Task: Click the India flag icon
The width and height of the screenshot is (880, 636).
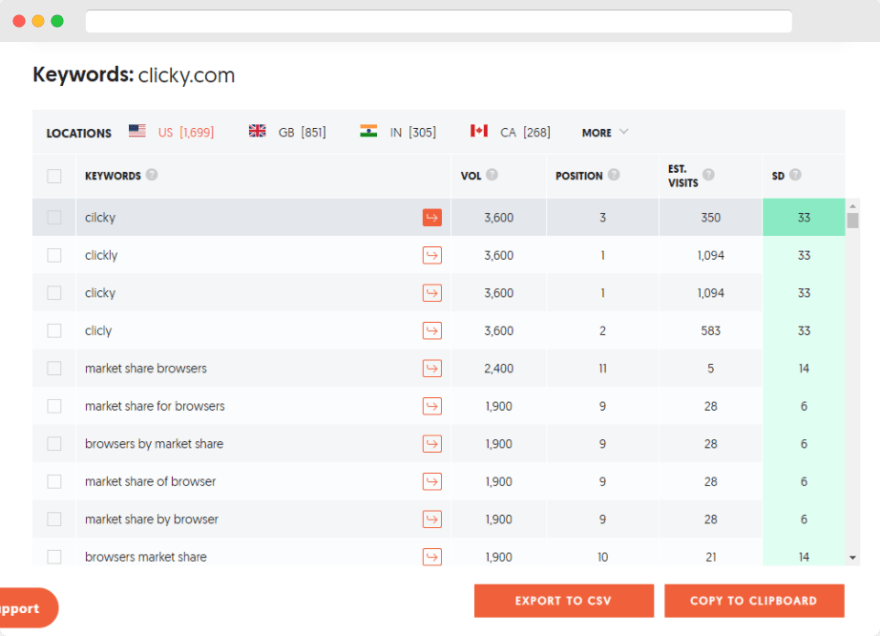Action: point(368,131)
